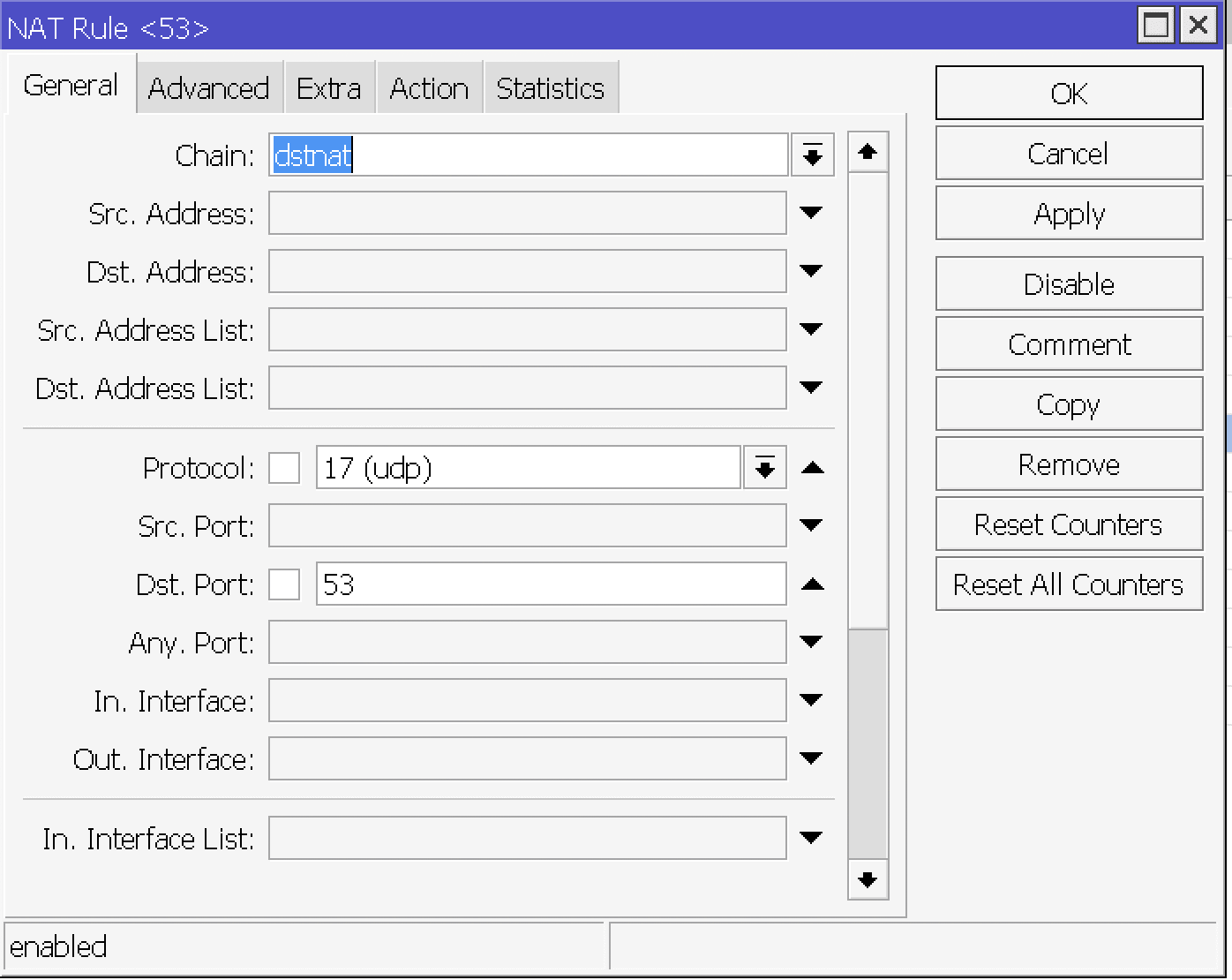Click inside the Dst. Port input field
The width and height of the screenshot is (1232, 980).
click(530, 584)
